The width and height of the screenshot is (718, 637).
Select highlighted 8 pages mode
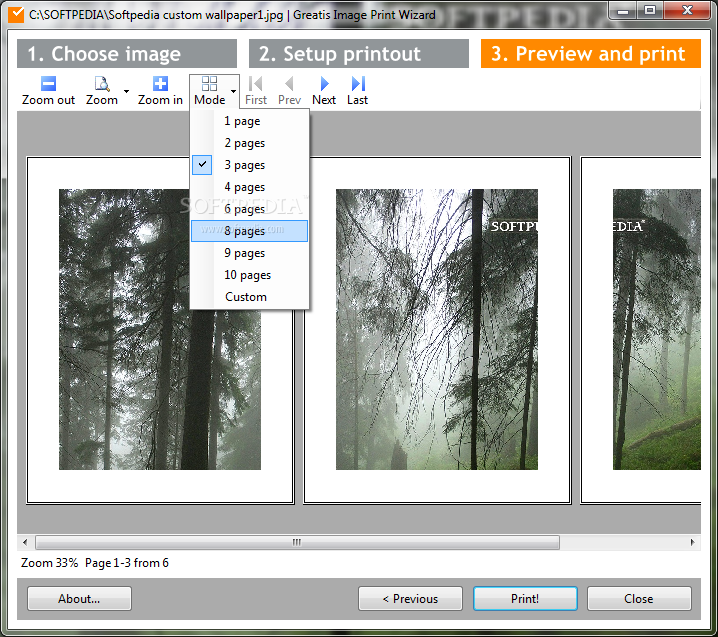tap(250, 231)
